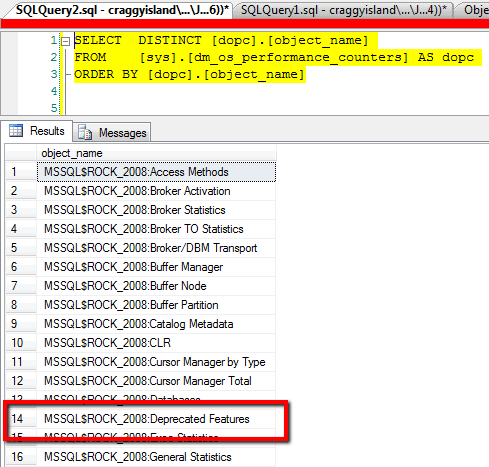Select the Buffer Node cell
The width and height of the screenshot is (489, 467).
click(156, 286)
